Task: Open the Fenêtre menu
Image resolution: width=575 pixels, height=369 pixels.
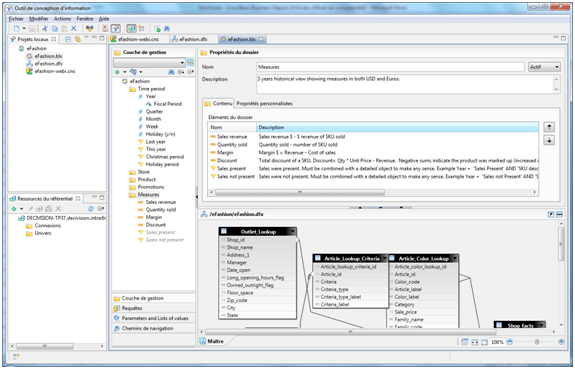Action: pyautogui.click(x=85, y=19)
